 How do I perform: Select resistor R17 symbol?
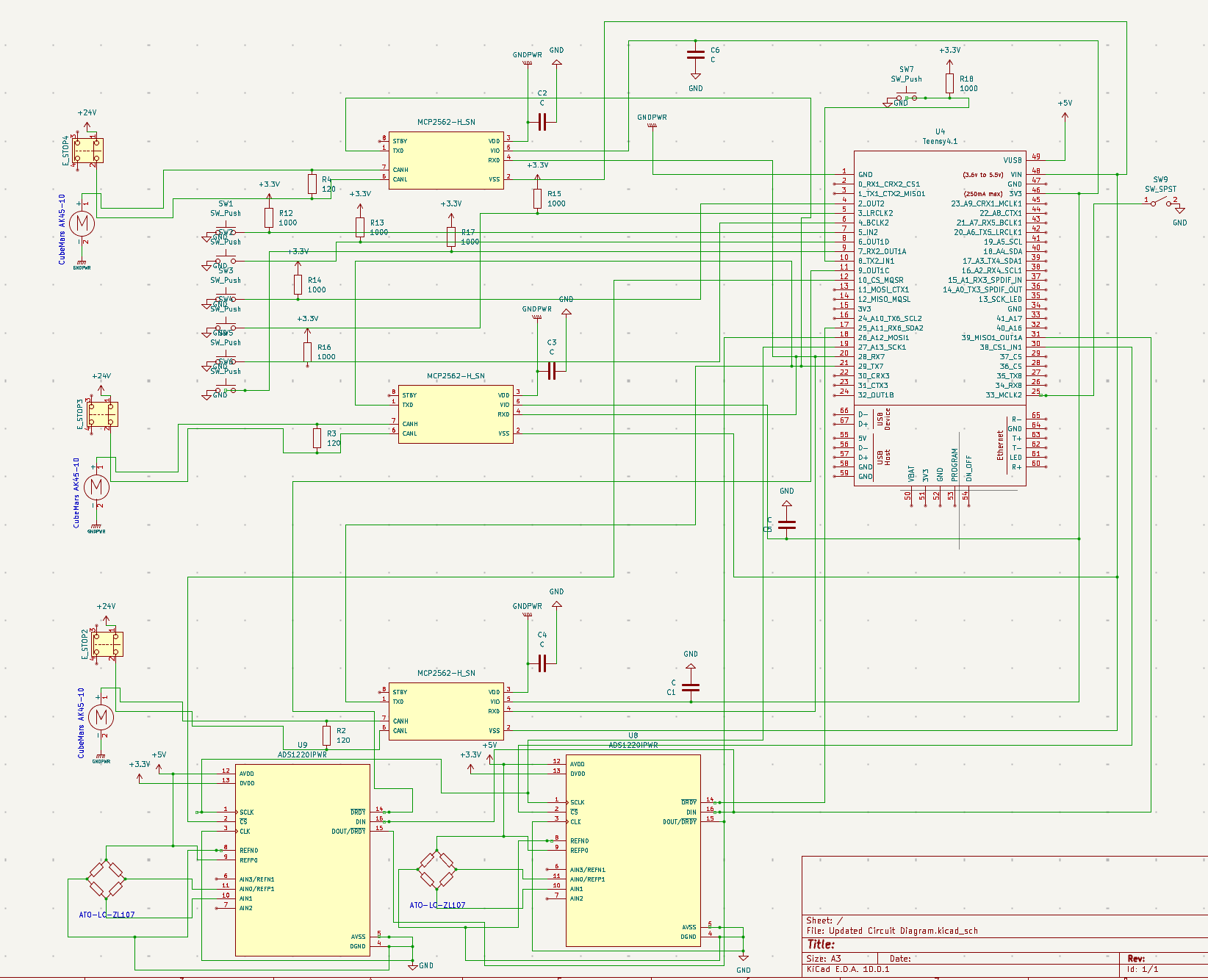point(451,237)
